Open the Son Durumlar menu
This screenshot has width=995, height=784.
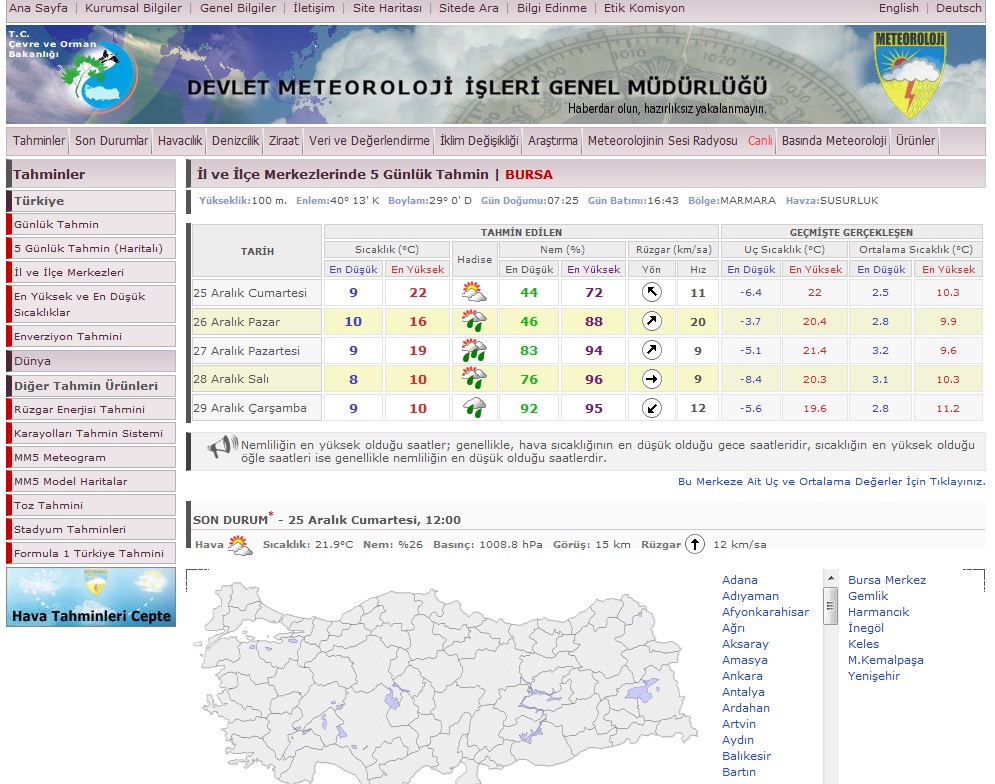[x=111, y=140]
